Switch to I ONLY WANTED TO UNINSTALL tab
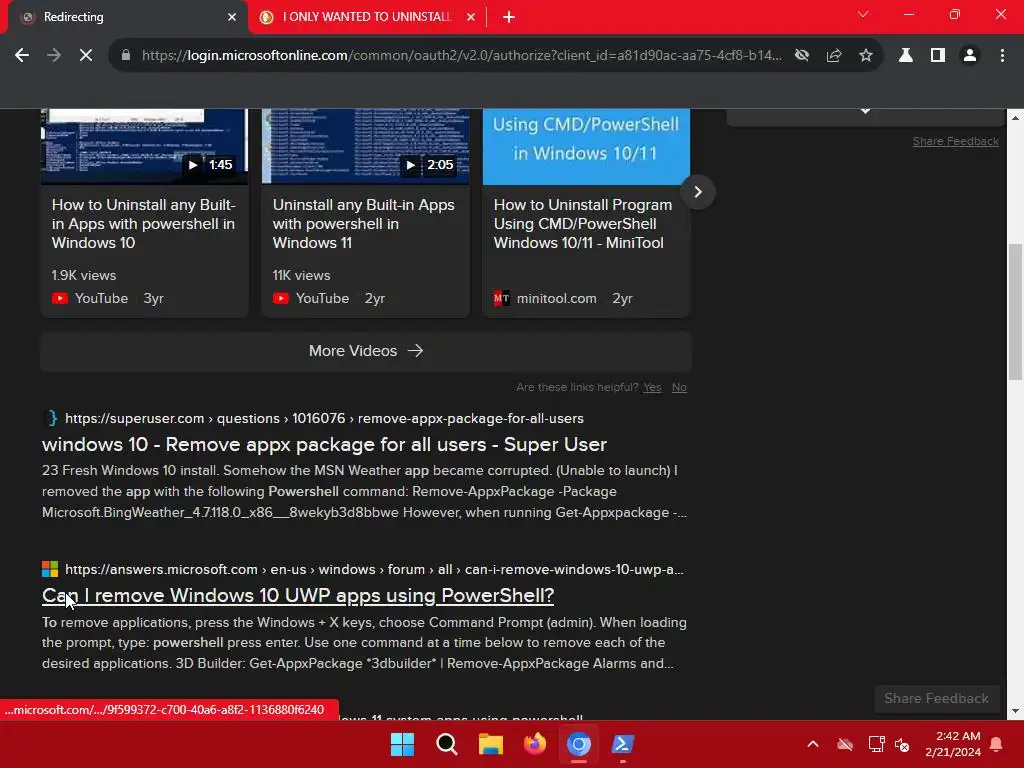Image resolution: width=1024 pixels, height=768 pixels. (x=366, y=17)
